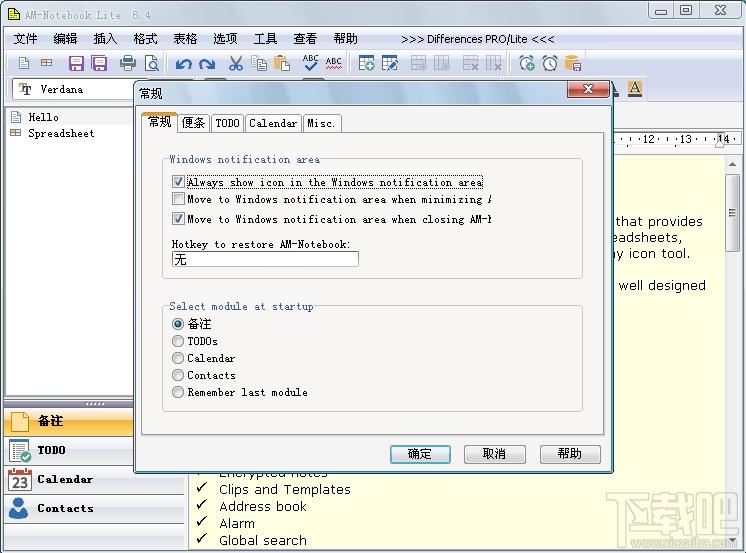Click the Print icon in toolbar
746x553 pixels.
tap(128, 63)
